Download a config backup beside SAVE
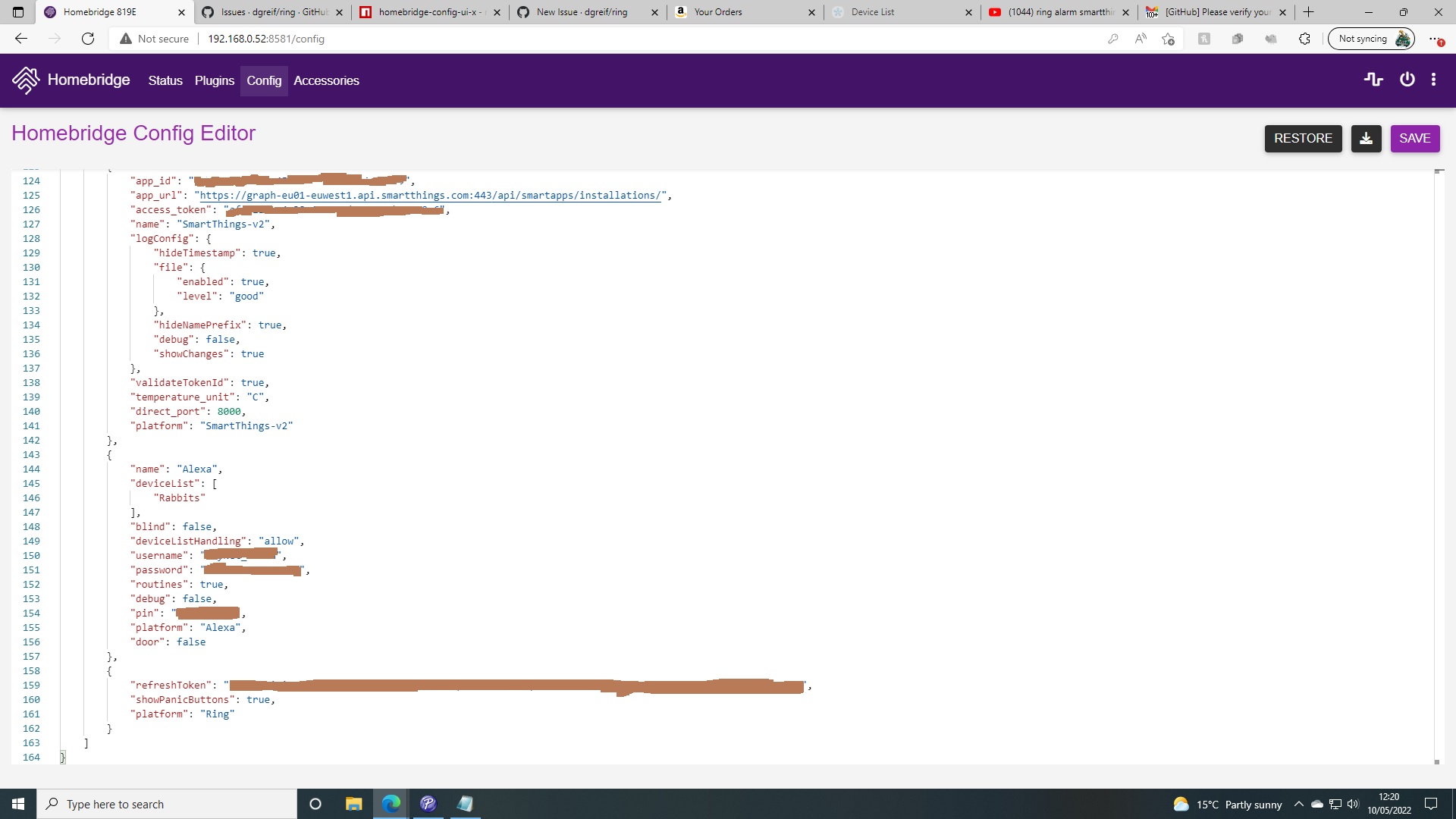 [1366, 139]
